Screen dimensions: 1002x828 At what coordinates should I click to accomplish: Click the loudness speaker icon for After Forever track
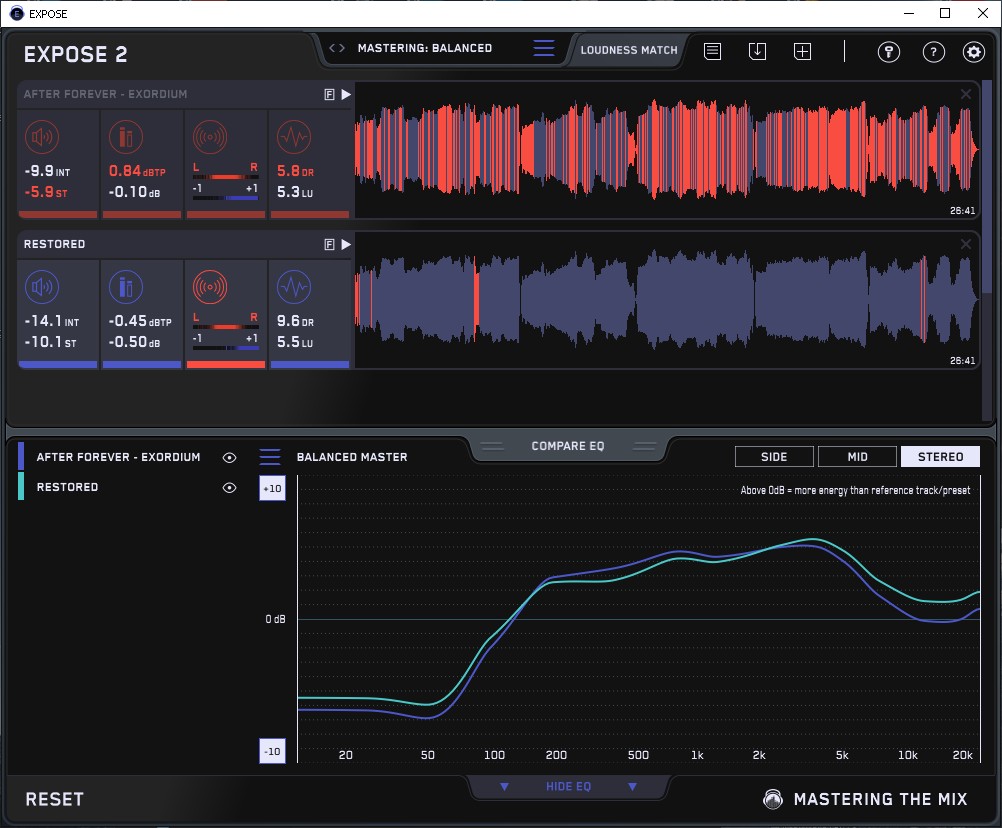tap(41, 138)
